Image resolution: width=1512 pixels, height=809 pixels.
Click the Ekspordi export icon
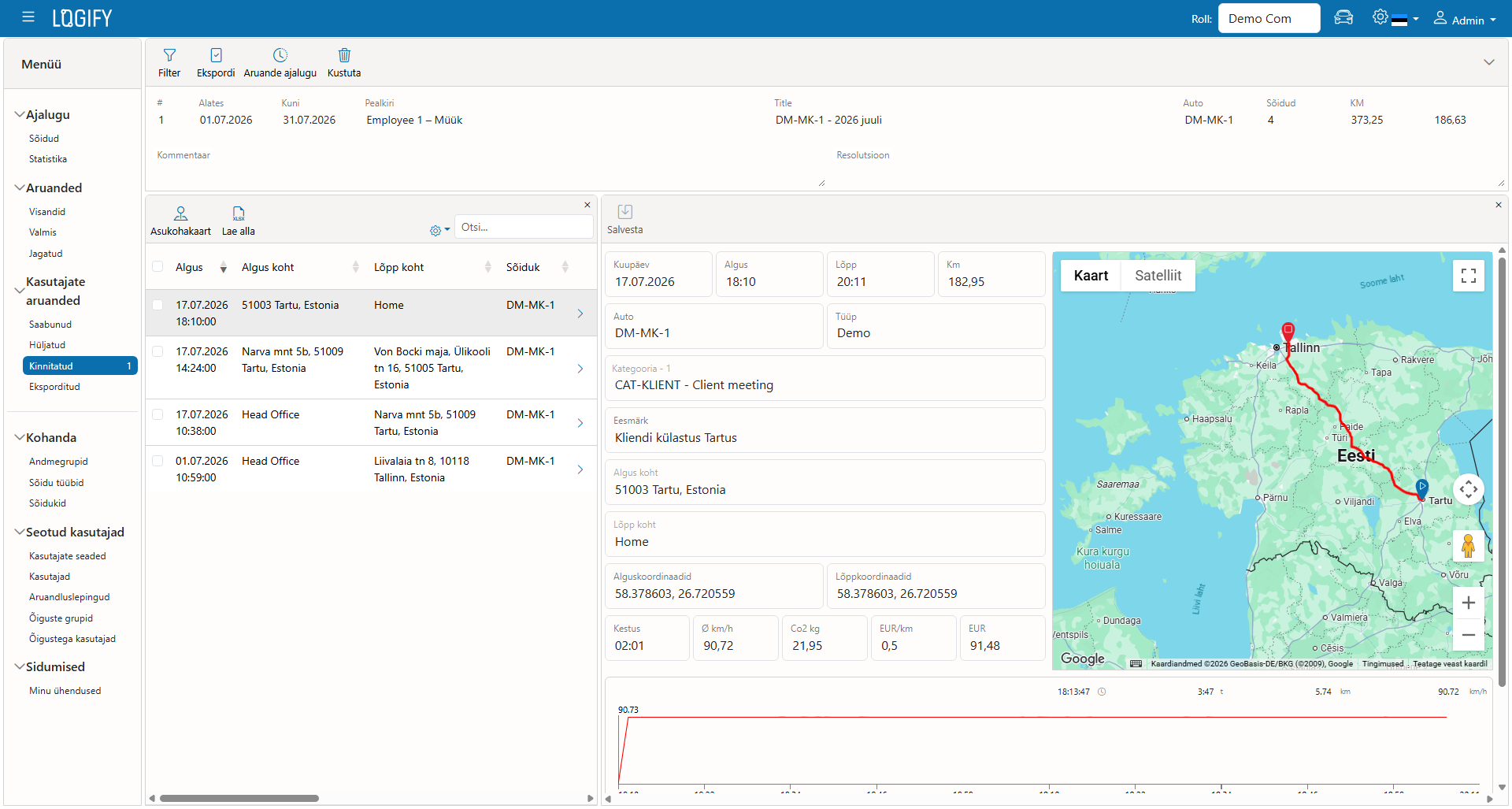[216, 62]
